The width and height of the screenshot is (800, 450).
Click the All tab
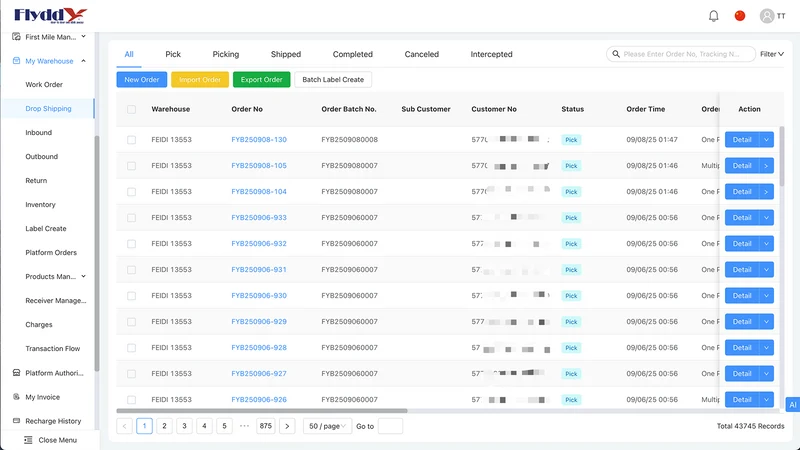[x=129, y=54]
